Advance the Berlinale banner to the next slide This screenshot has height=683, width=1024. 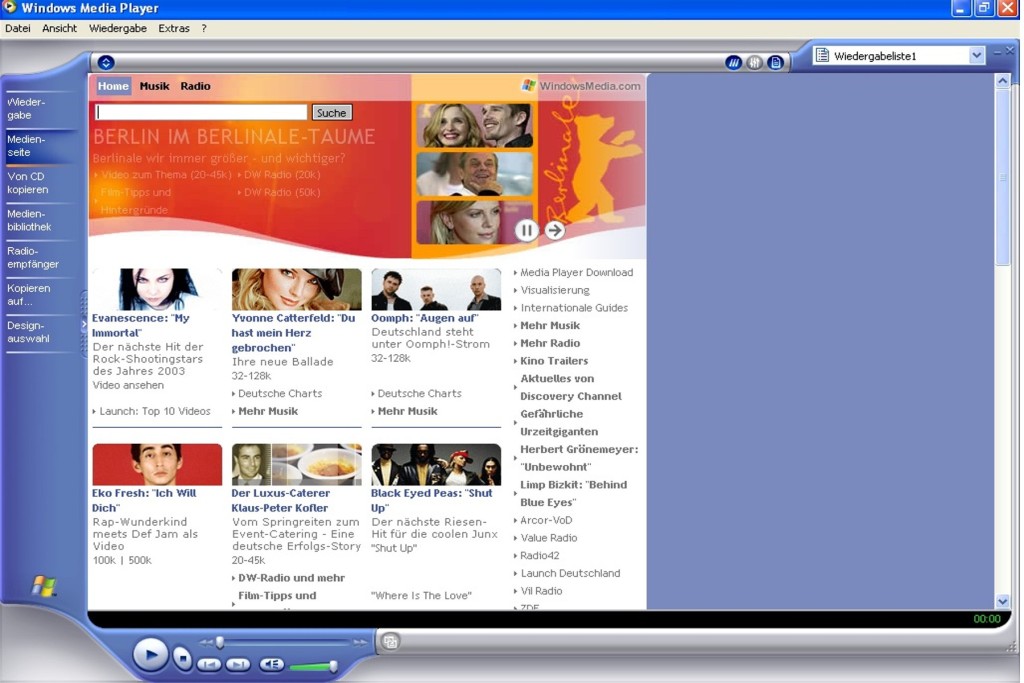pyautogui.click(x=554, y=230)
